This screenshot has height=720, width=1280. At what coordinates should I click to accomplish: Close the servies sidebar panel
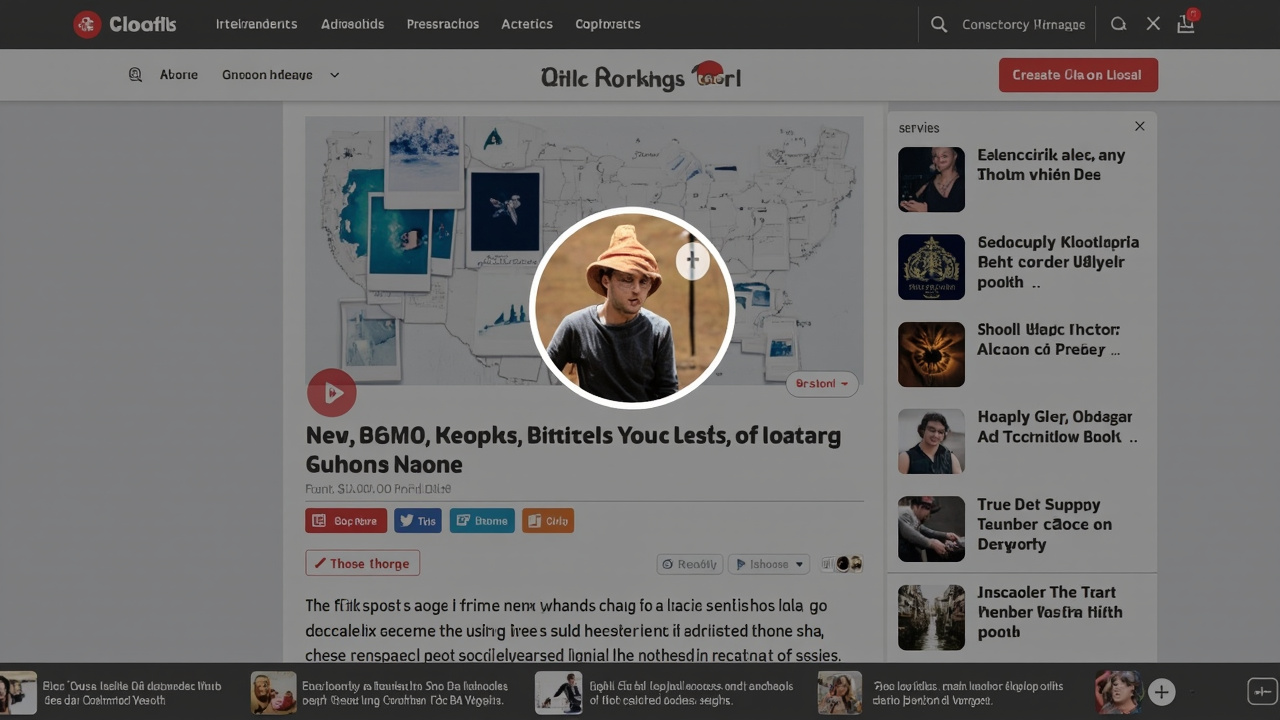coord(1139,127)
